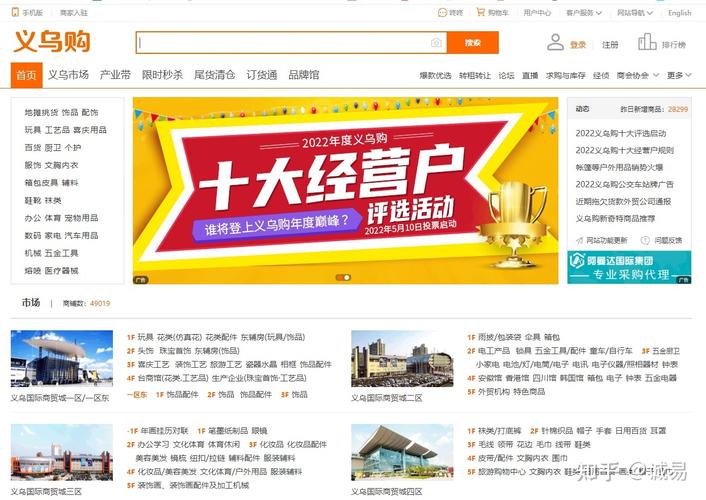Open the 排行榜 link

674,45
